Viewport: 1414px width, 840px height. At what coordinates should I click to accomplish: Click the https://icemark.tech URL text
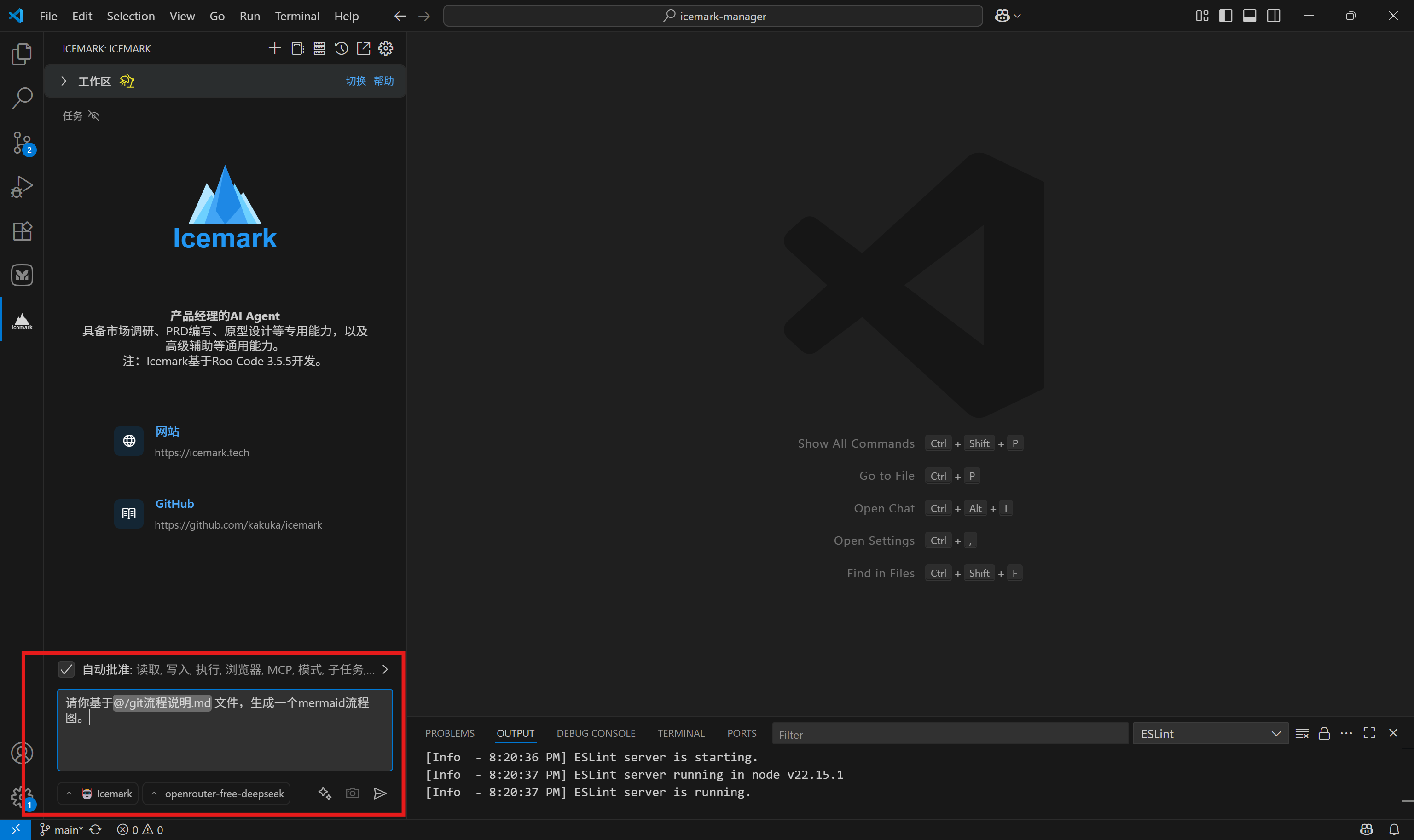pos(202,453)
